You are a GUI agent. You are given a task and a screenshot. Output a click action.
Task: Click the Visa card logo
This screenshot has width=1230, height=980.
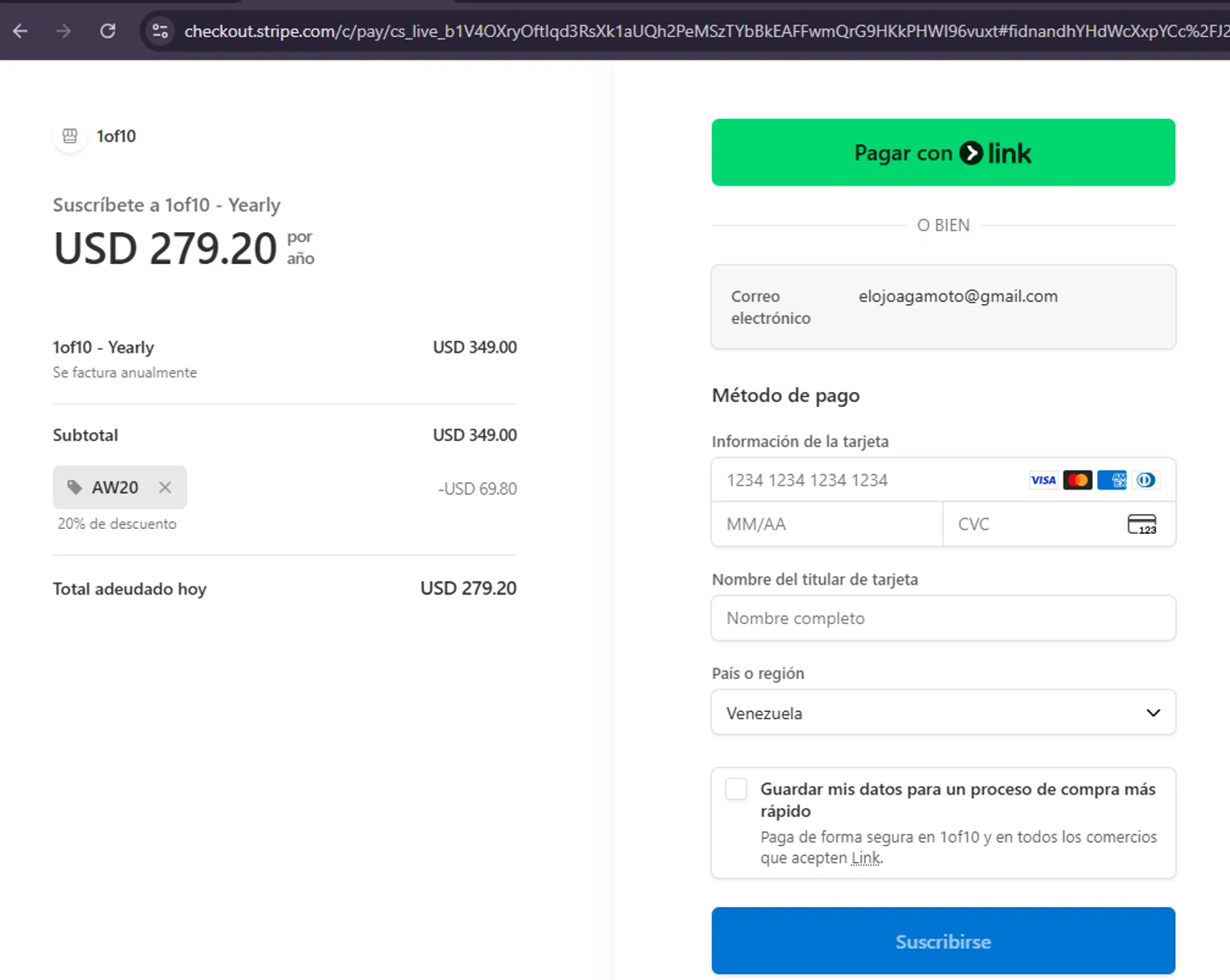click(x=1043, y=480)
